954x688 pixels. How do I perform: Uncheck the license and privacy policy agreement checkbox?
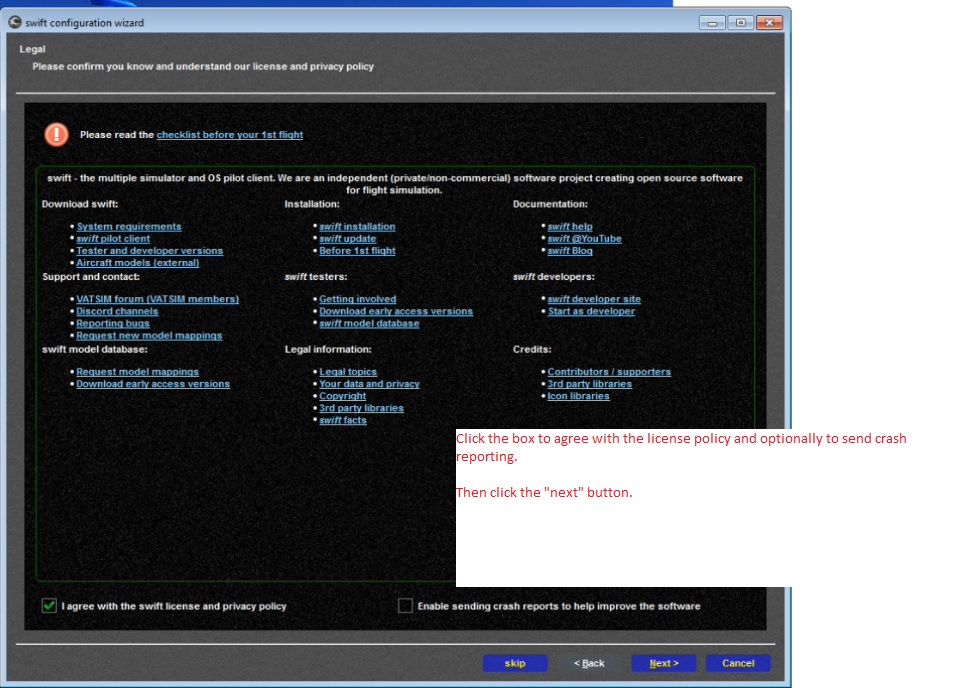49,606
